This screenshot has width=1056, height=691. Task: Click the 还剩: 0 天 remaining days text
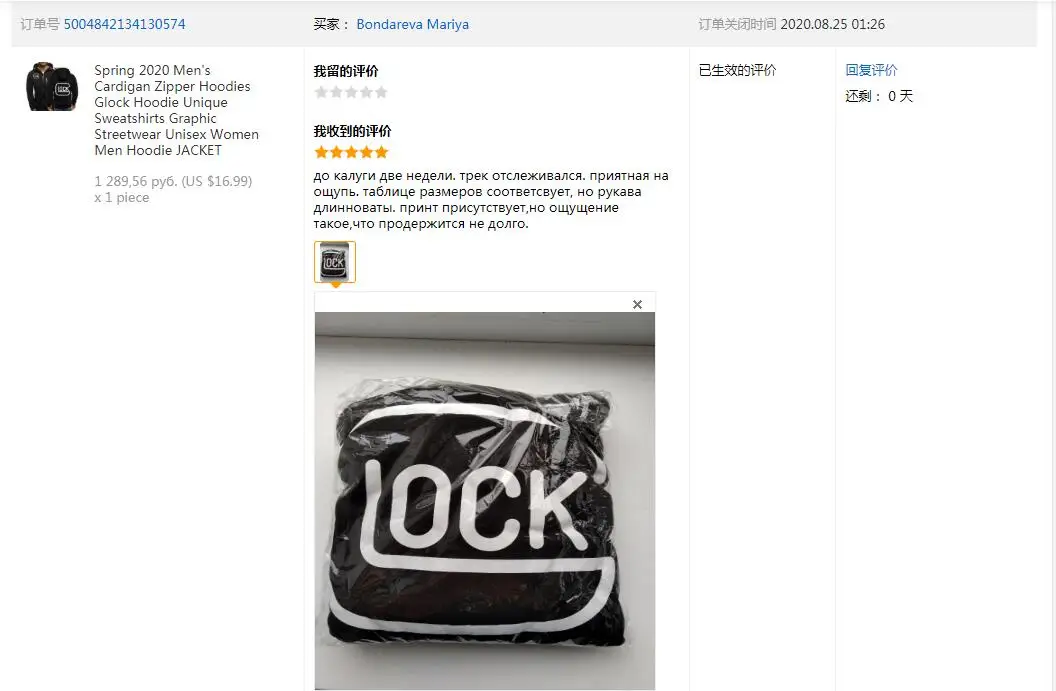pos(879,96)
